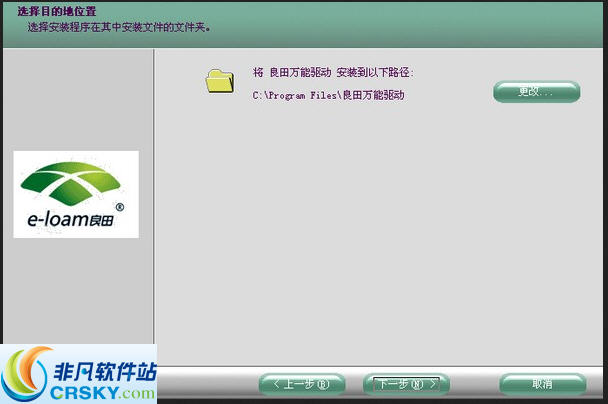Click the subtitle 选择安装程序在其中安装文件的文件夹

119,27
